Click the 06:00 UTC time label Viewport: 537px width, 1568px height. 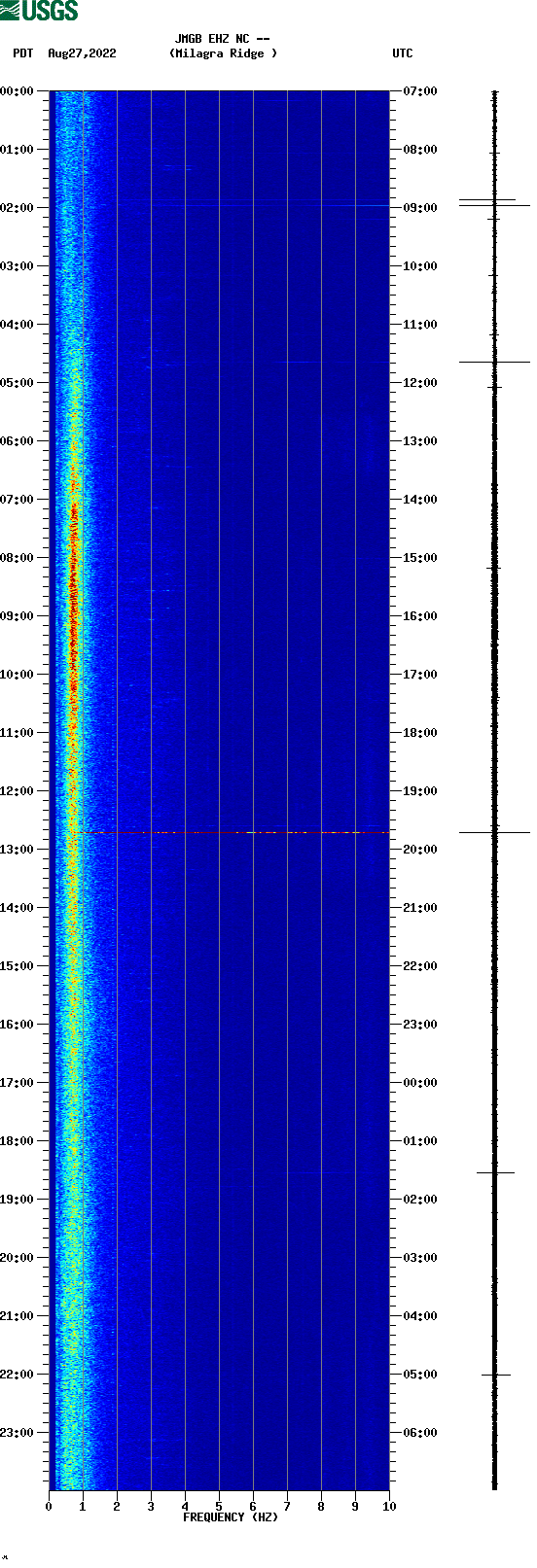(x=420, y=1433)
